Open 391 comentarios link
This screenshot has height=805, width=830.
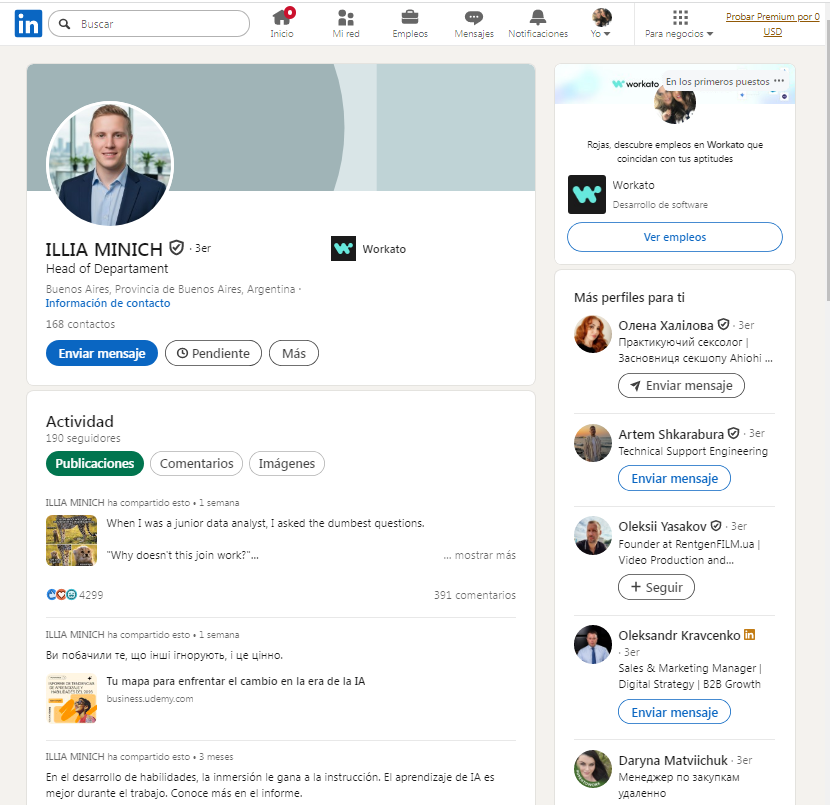475,595
